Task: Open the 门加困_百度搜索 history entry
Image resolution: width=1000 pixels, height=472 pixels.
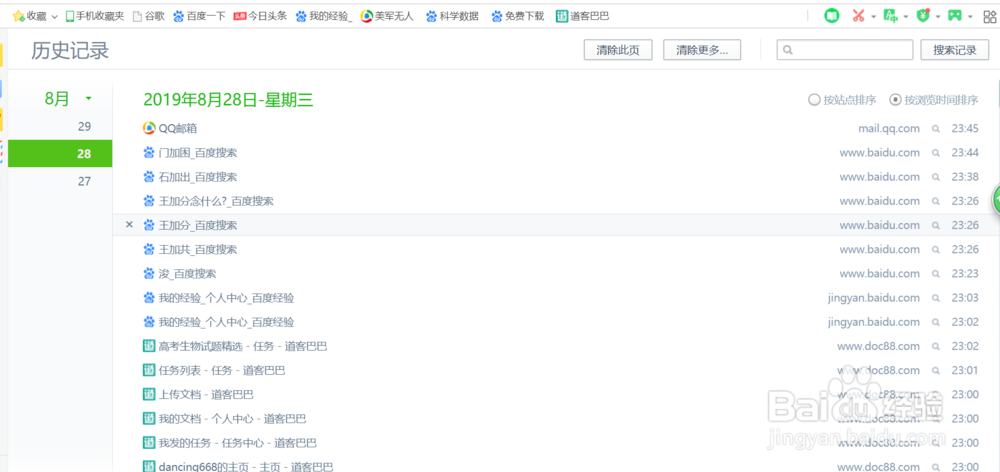Action: click(x=198, y=153)
